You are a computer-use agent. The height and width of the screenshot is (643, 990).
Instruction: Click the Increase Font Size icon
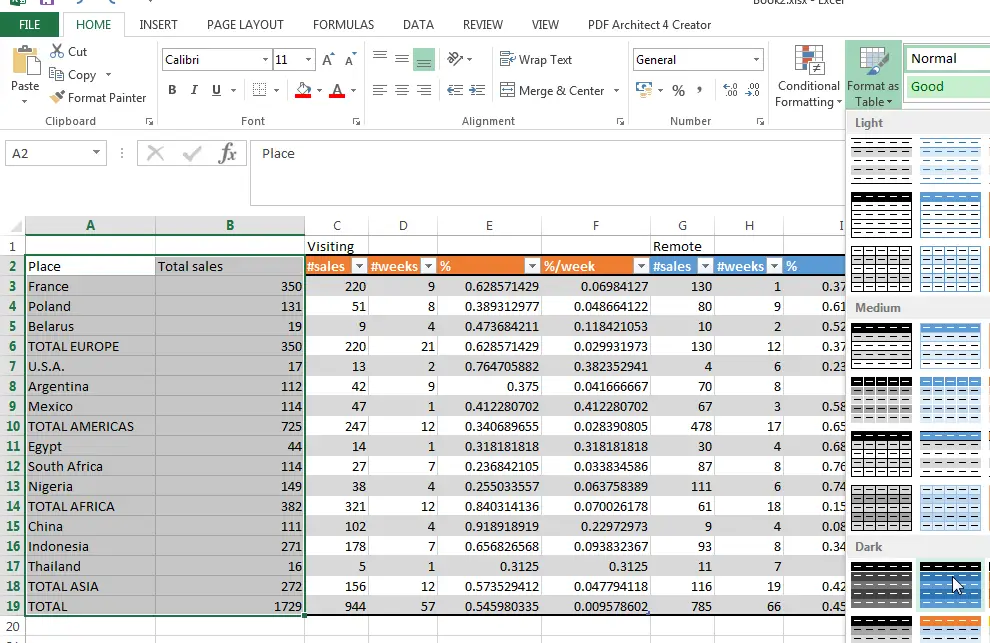[x=326, y=58]
